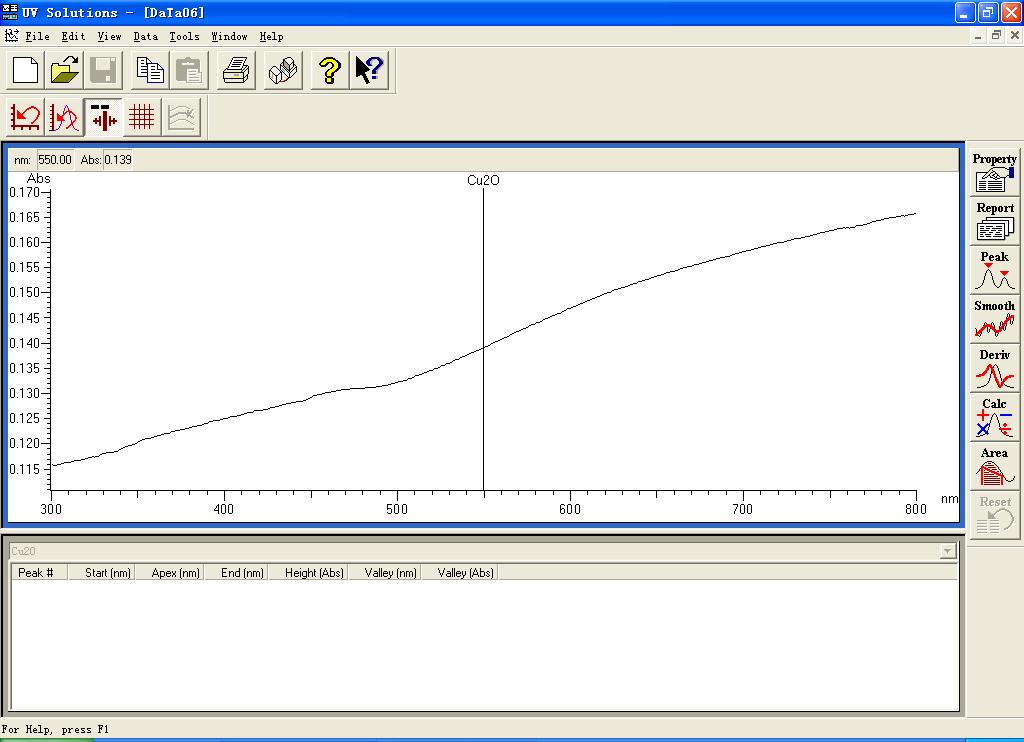Maximize the UV Solutions main window

click(988, 12)
